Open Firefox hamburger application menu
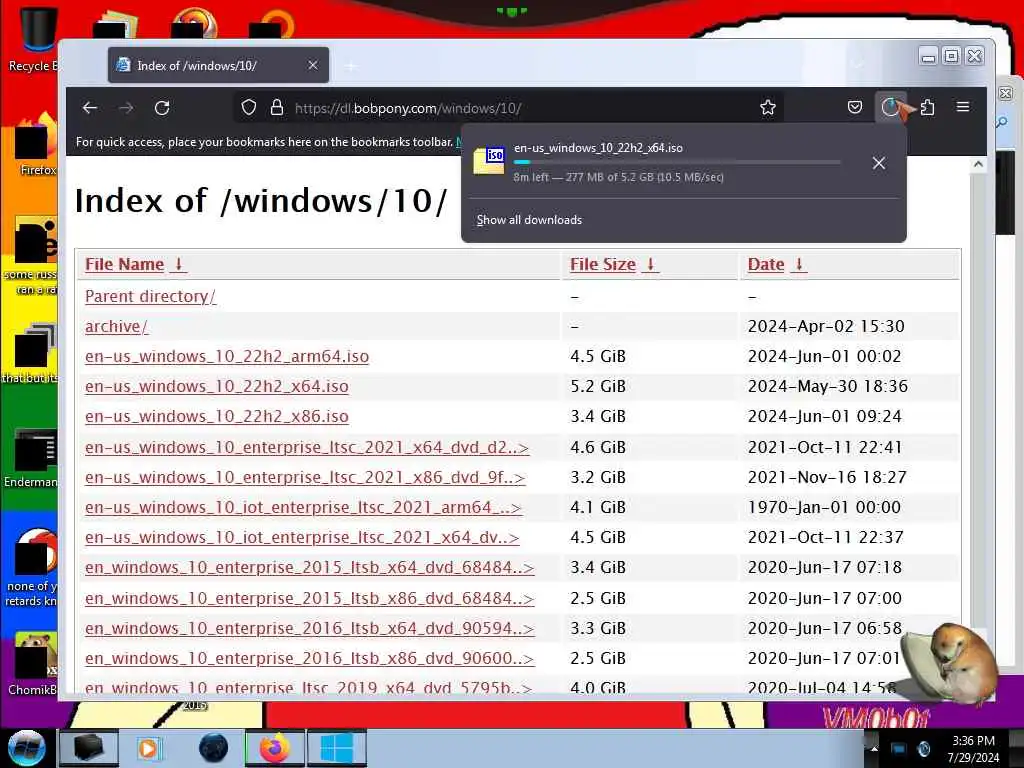This screenshot has height=768, width=1024. [963, 107]
